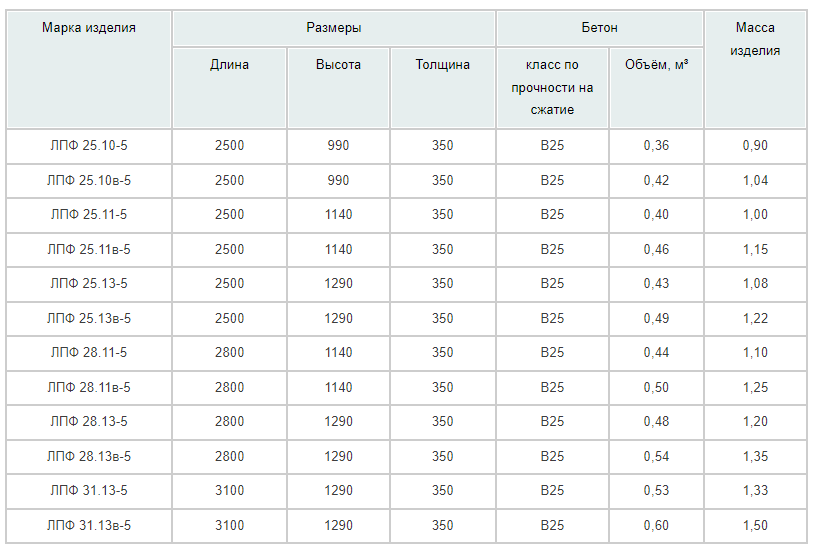
Task: Click the ЛПФ 28.13-5 row label
Action: pos(89,422)
